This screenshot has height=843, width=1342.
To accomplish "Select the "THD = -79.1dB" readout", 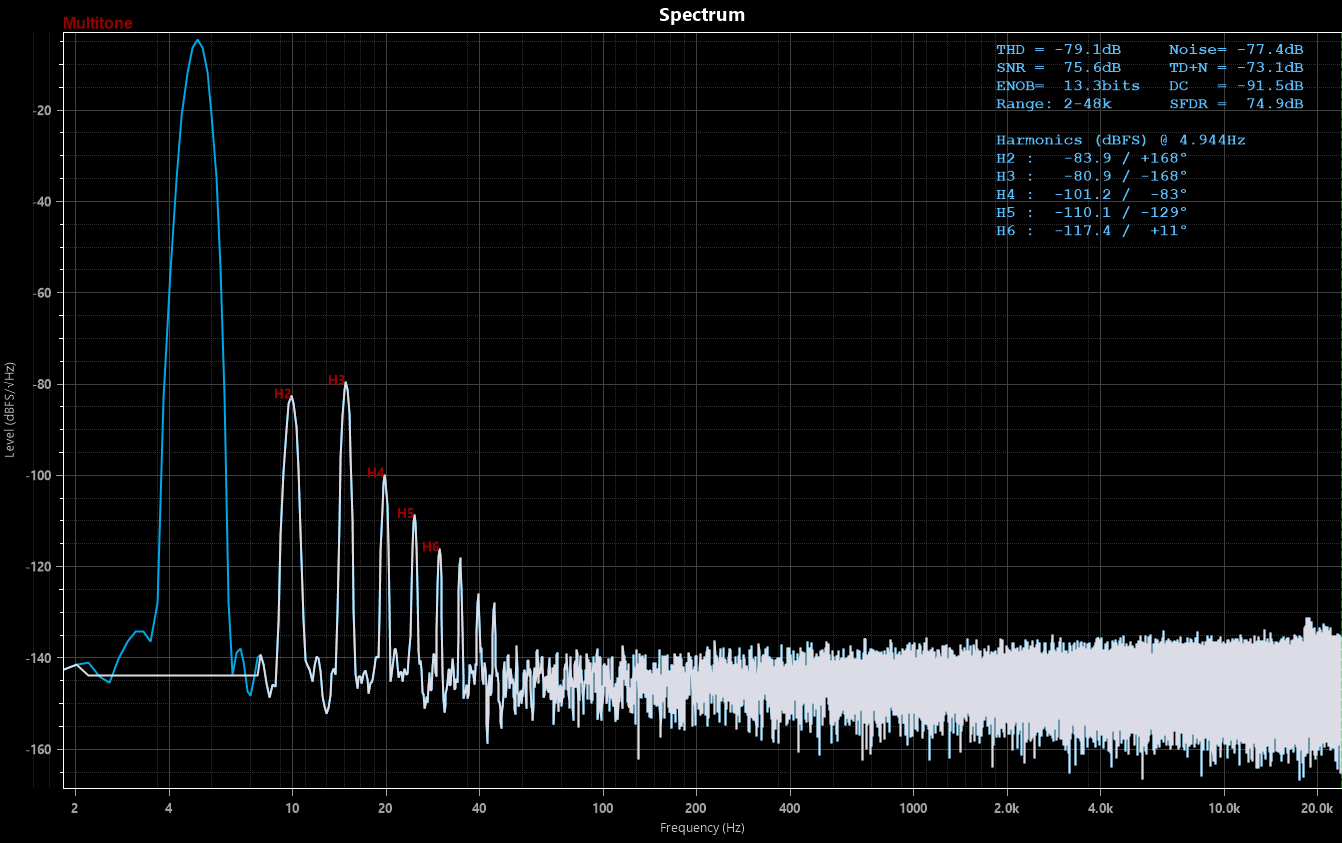I will pos(1058,50).
